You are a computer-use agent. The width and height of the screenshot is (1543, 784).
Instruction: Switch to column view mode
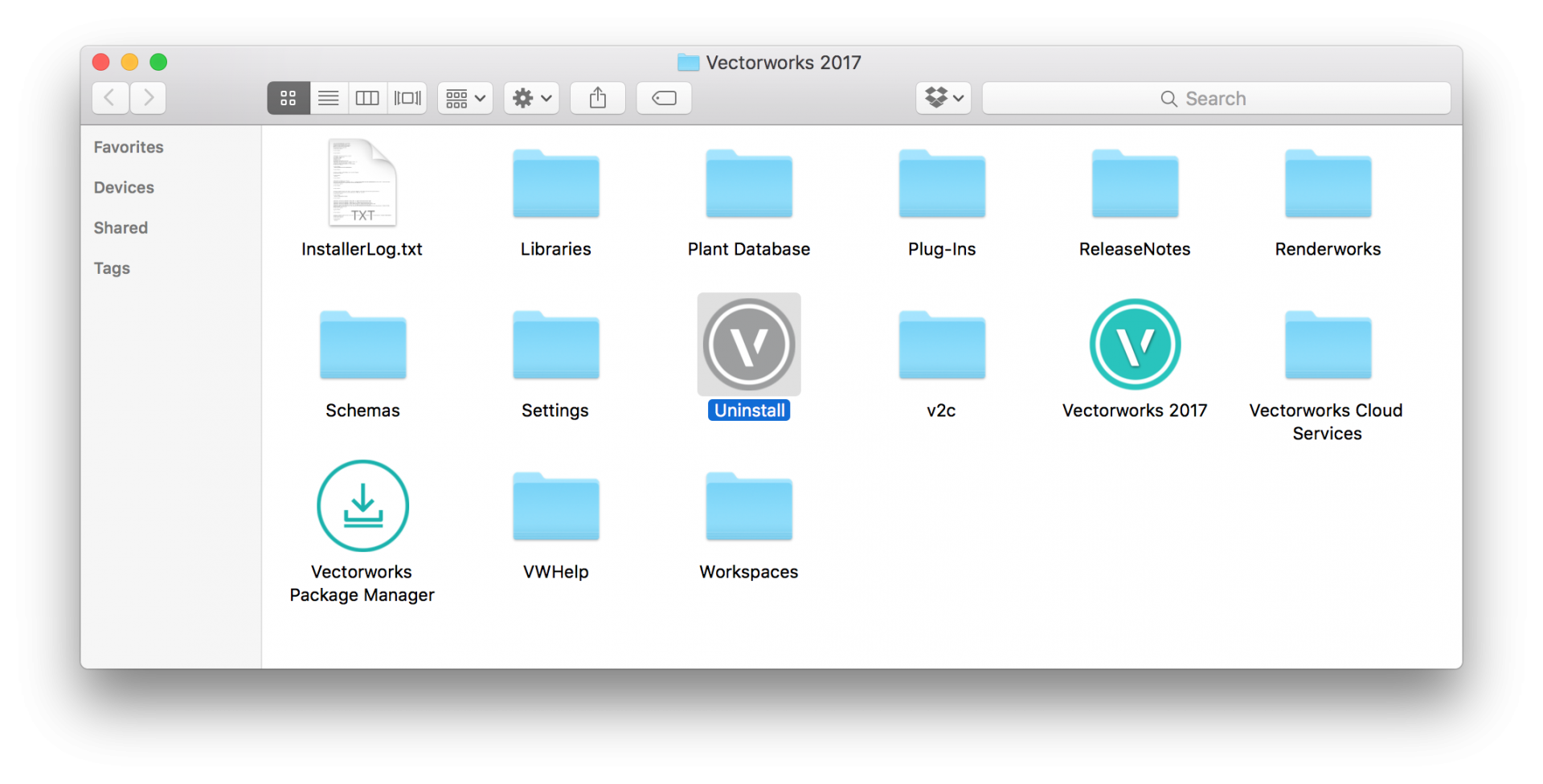367,98
